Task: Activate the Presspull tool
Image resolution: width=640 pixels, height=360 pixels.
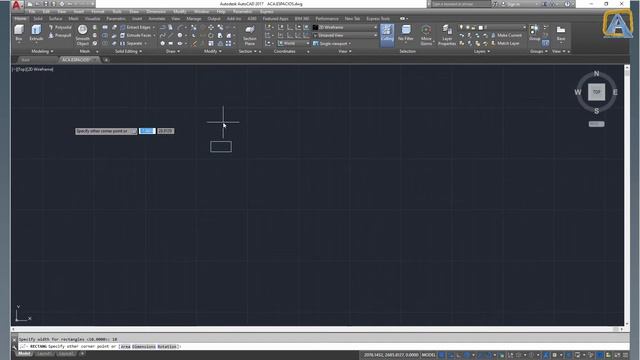Action: click(x=60, y=36)
